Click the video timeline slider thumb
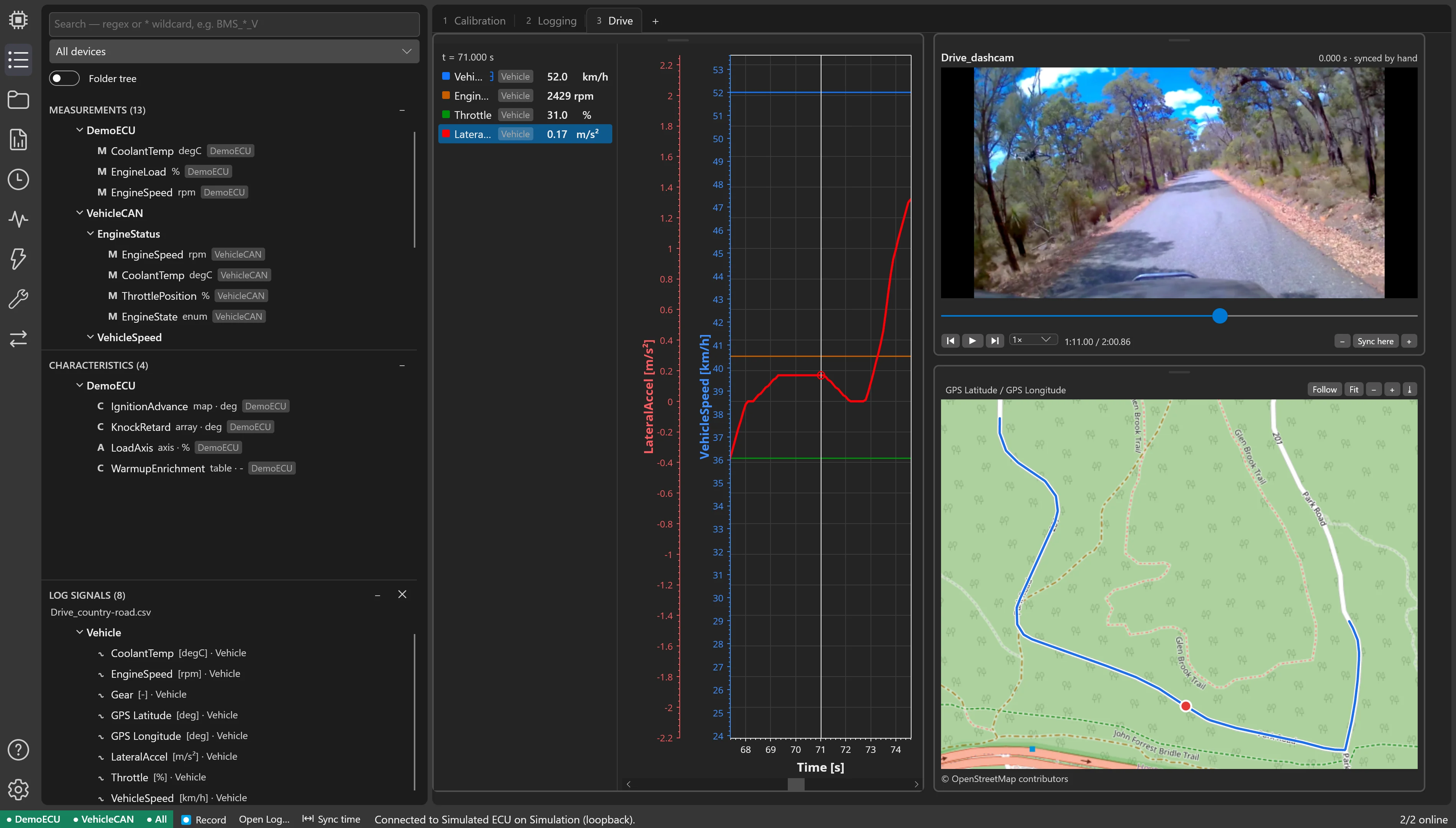Image resolution: width=1456 pixels, height=828 pixels. (1220, 315)
